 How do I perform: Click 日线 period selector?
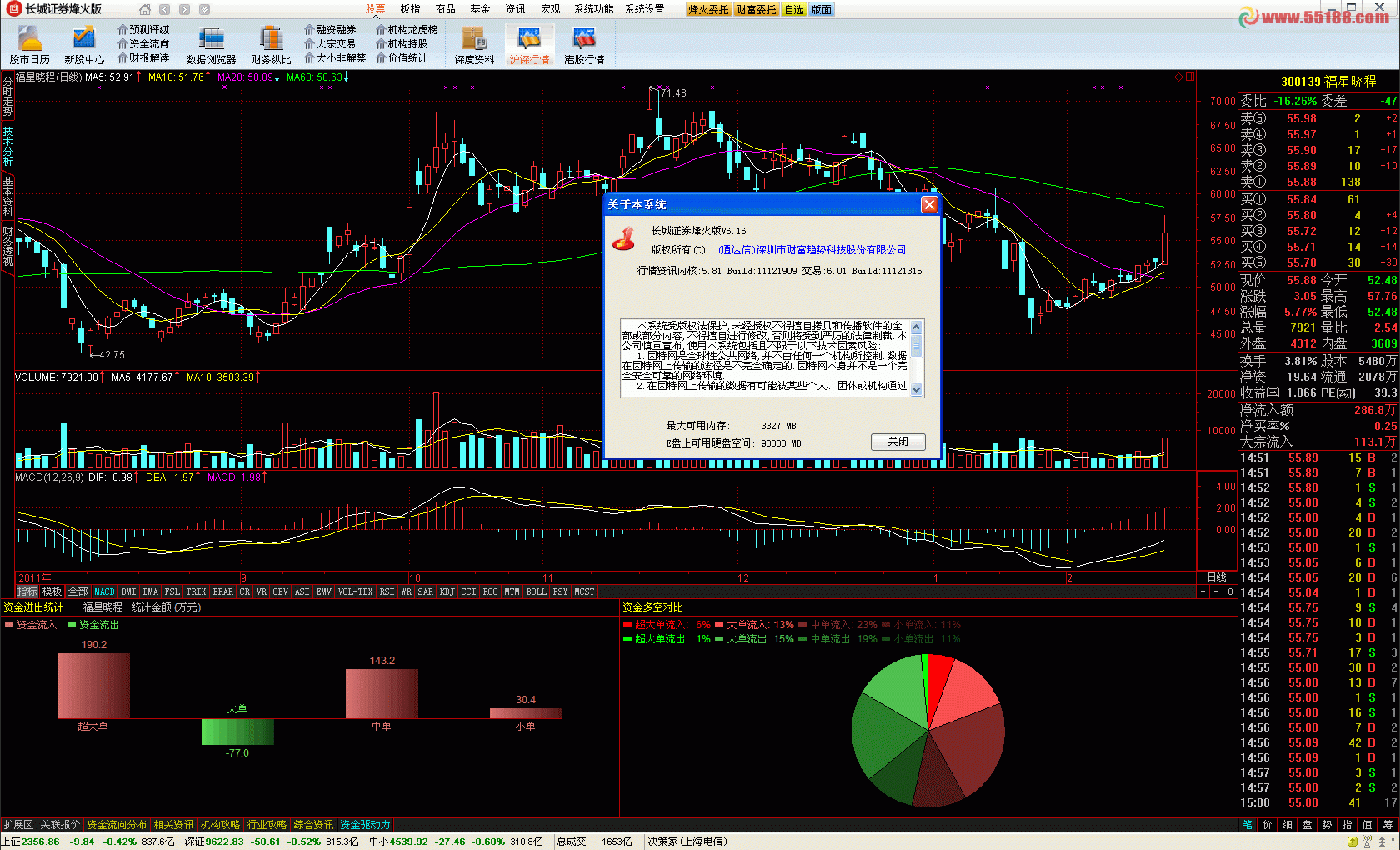click(1217, 577)
